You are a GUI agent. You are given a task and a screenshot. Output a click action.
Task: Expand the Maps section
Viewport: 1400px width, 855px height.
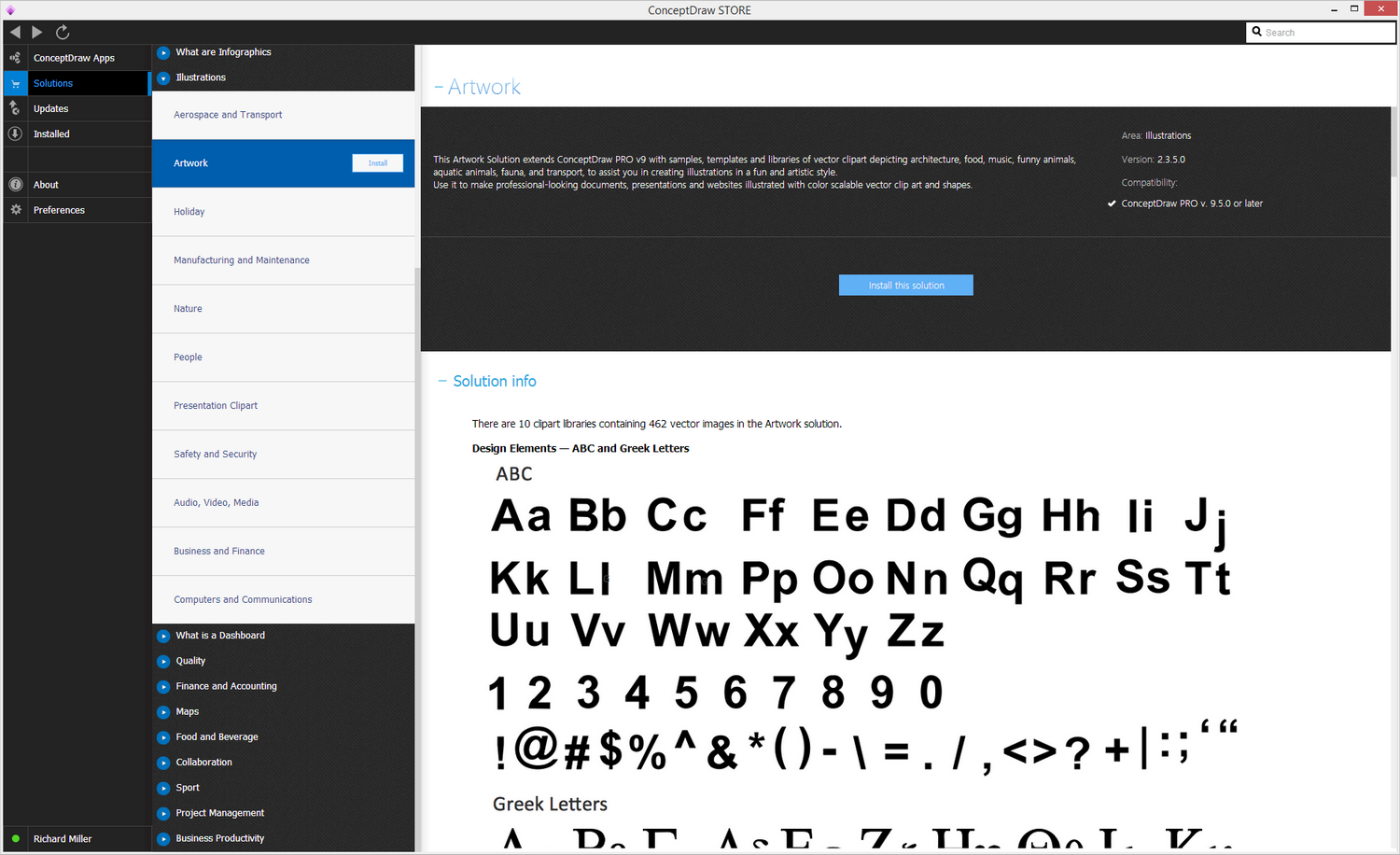(x=163, y=711)
